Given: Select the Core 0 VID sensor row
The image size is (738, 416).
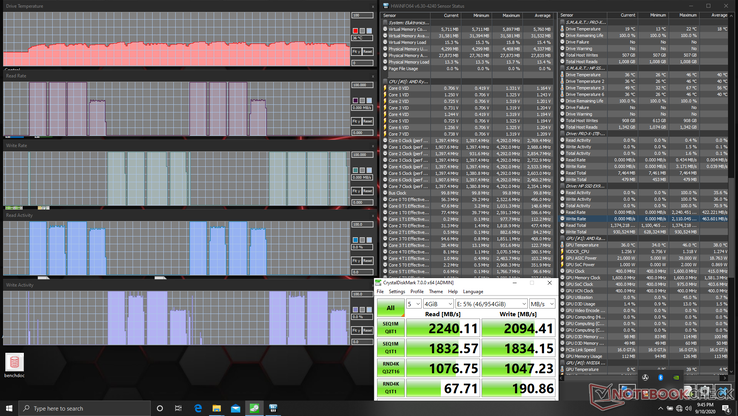Looking at the screenshot, I should pyautogui.click(x=467, y=88).
